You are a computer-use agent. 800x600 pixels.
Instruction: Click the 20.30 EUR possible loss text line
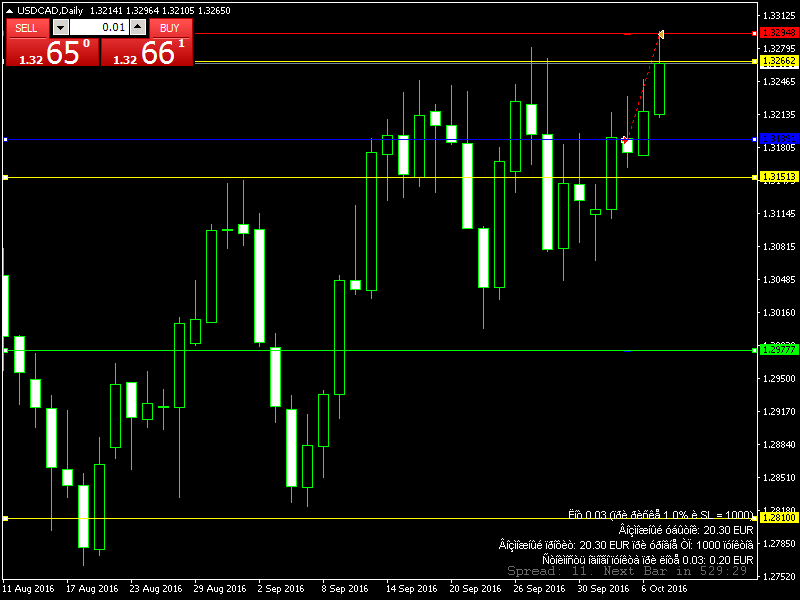tap(686, 530)
